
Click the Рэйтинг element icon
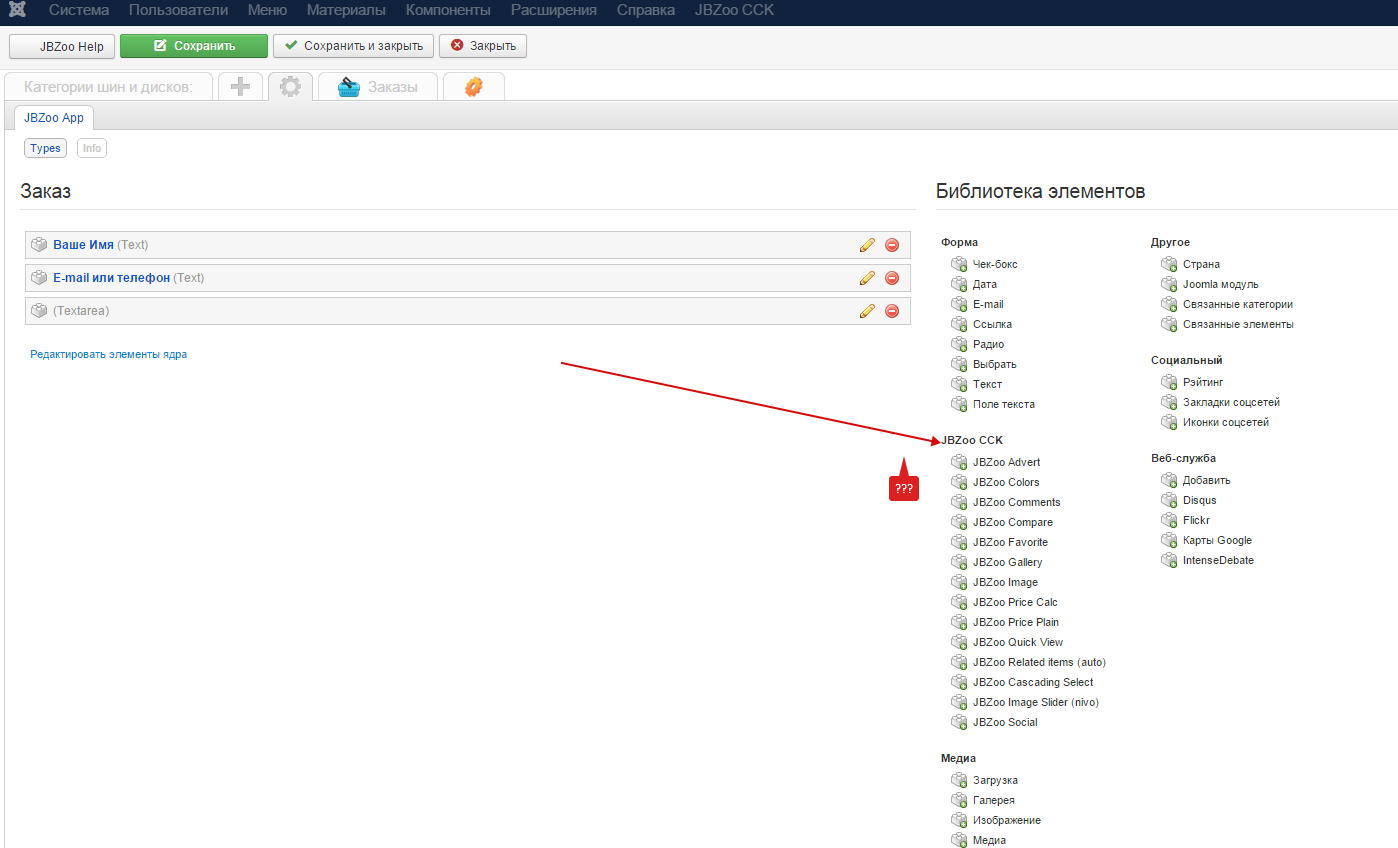click(1169, 382)
